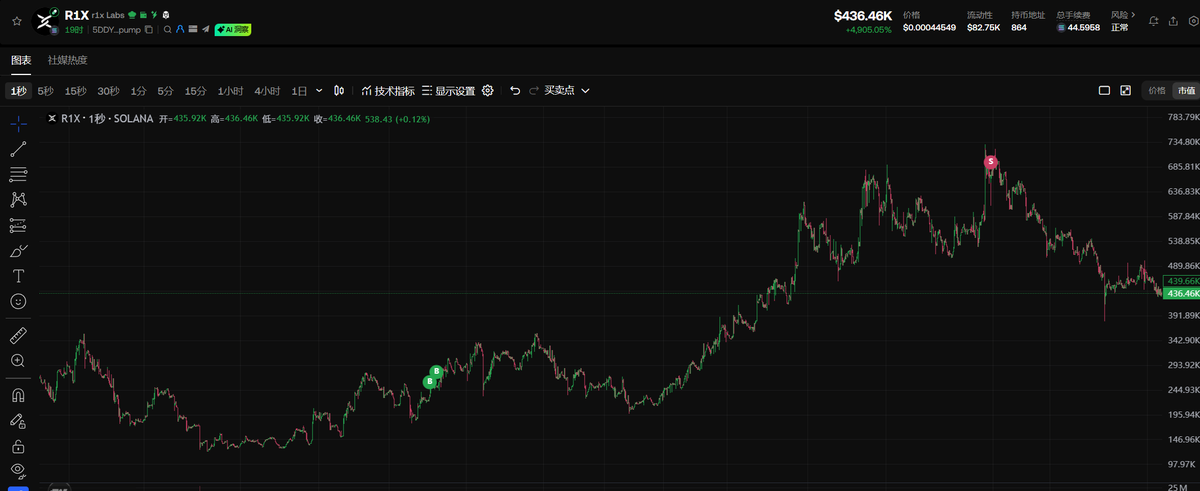Redo the chart action
Viewport: 1200px width, 491px height.
[x=533, y=91]
